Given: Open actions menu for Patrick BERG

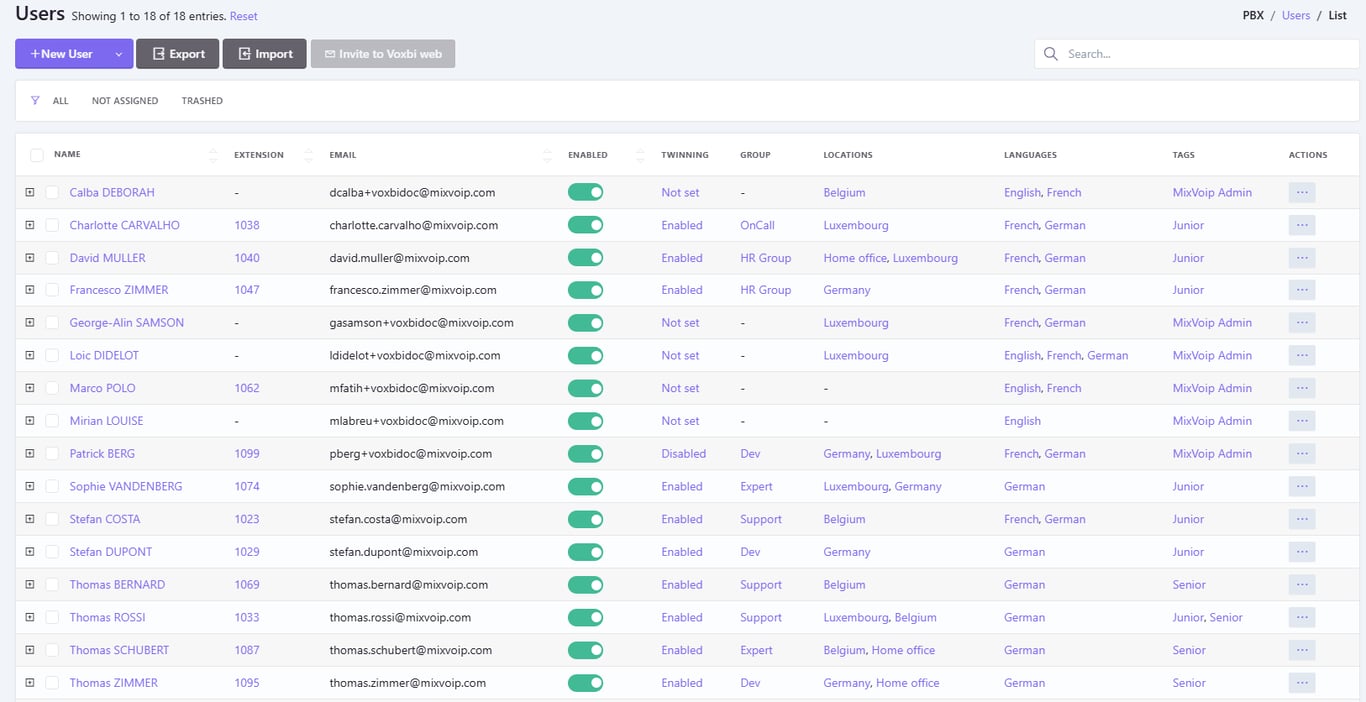Looking at the screenshot, I should [1301, 454].
